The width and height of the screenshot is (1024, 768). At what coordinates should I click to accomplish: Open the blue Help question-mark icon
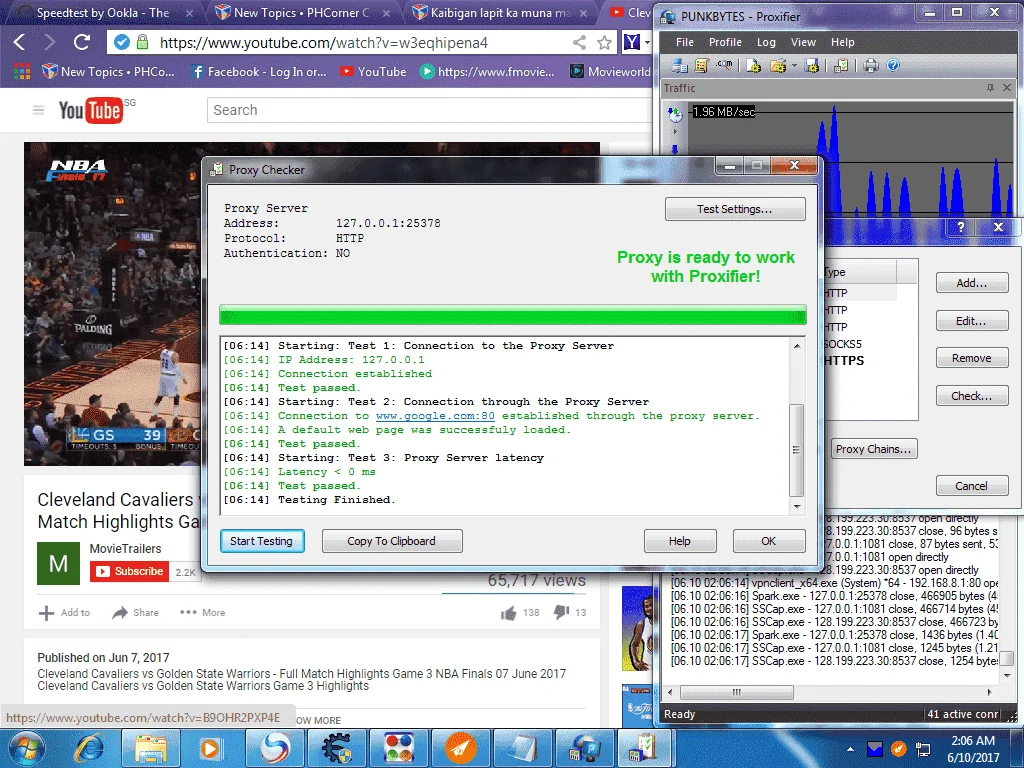(893, 65)
